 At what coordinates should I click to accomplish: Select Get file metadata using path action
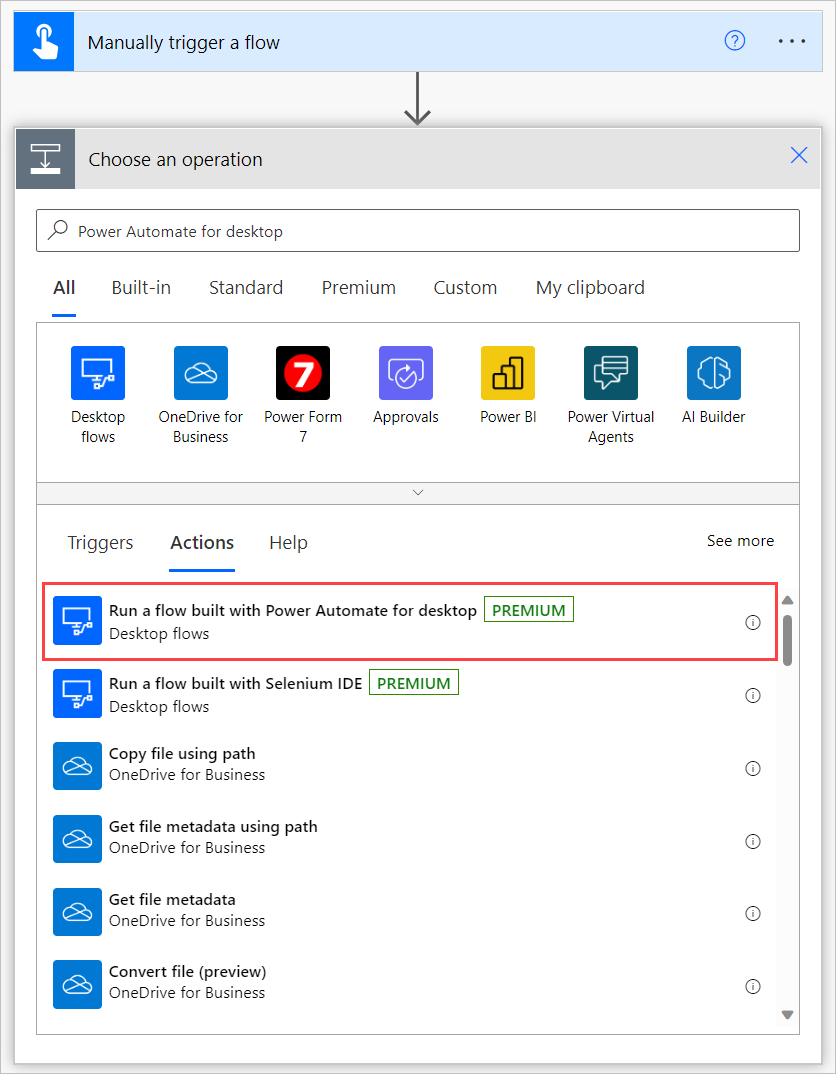click(x=410, y=839)
